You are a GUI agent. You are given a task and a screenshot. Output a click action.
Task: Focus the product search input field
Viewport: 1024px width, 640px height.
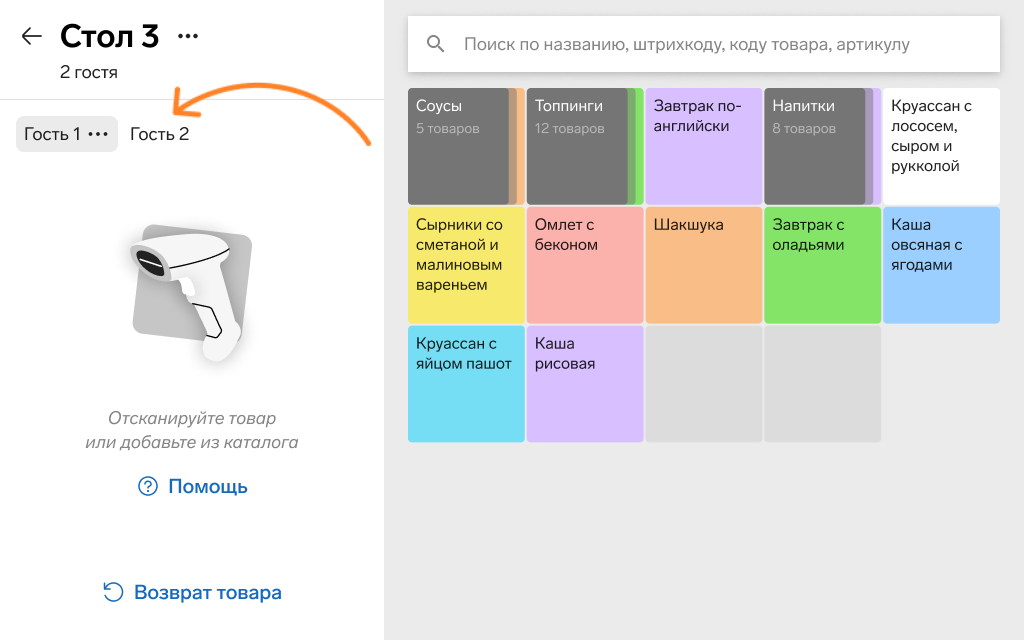(x=700, y=44)
